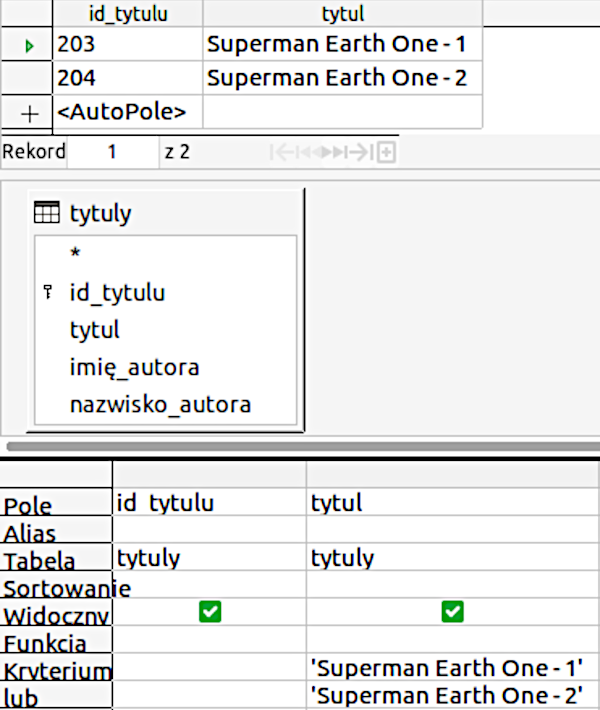Select nazwisko_autora field in tytuly table
The height and width of the screenshot is (710, 600).
pyautogui.click(x=160, y=405)
